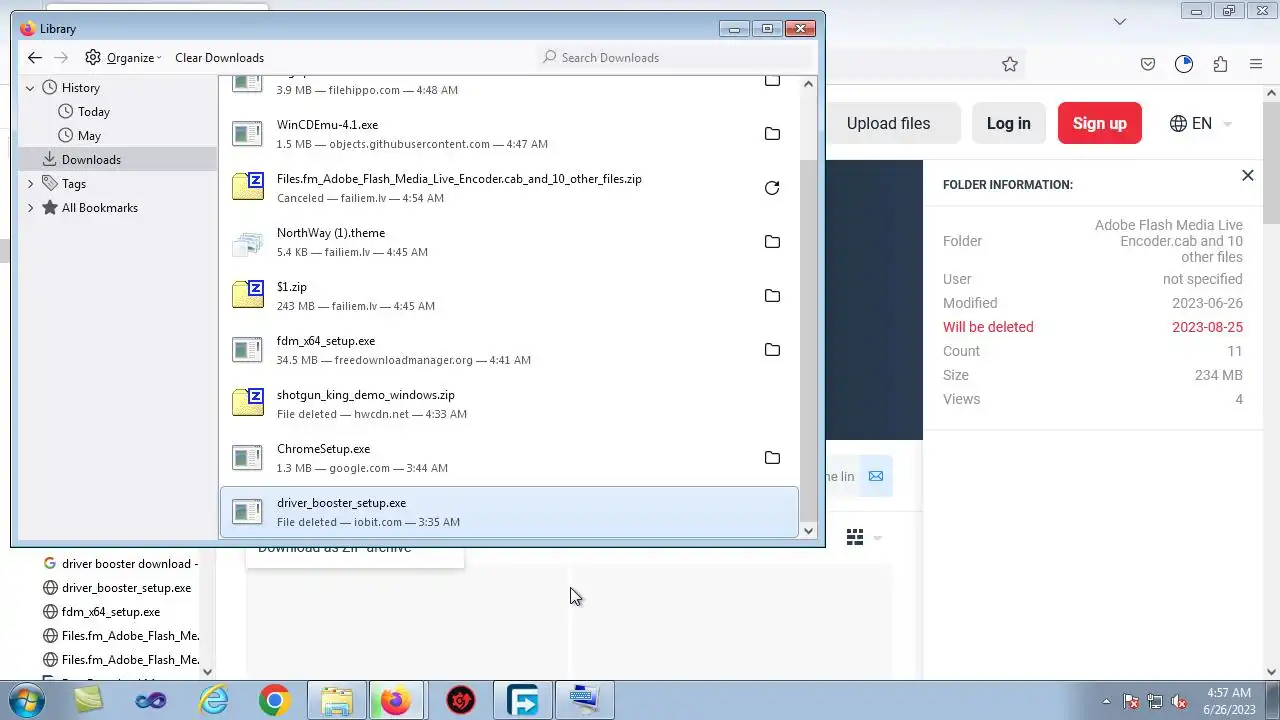Viewport: 1280px width, 720px height.
Task: Open the EN language dropdown
Action: pyautogui.click(x=1201, y=124)
